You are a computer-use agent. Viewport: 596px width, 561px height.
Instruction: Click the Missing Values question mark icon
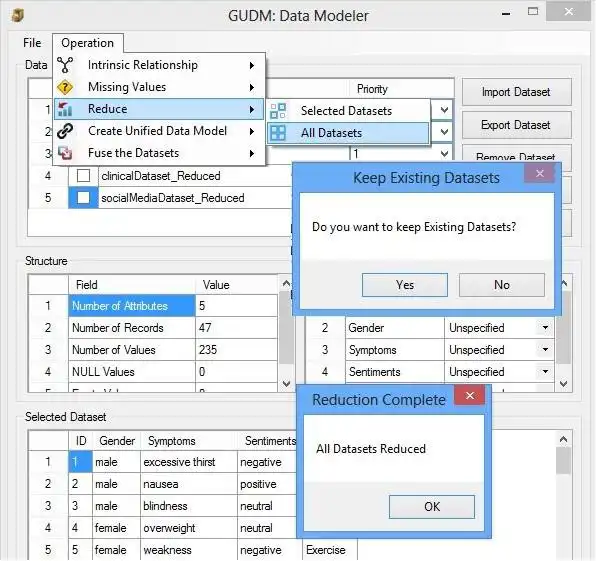[x=65, y=87]
